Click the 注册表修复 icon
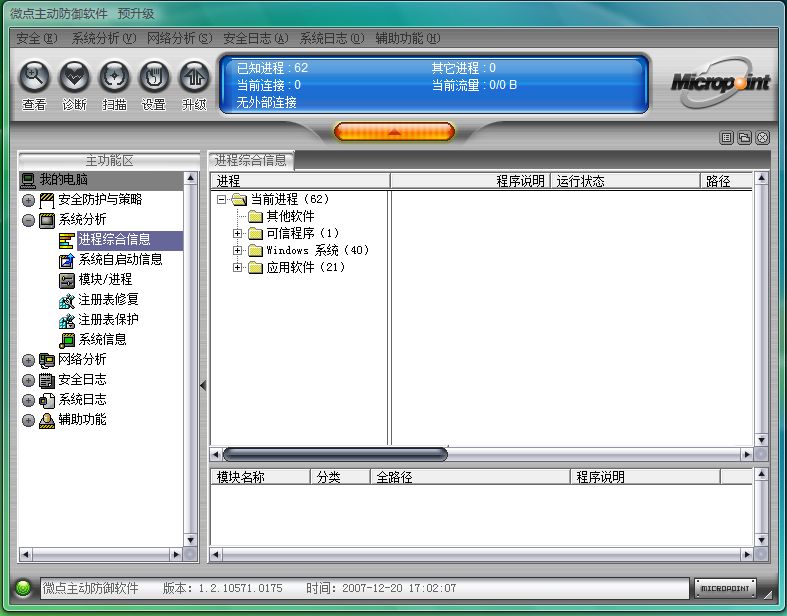Screen dimensions: 787x616 (x=66, y=300)
